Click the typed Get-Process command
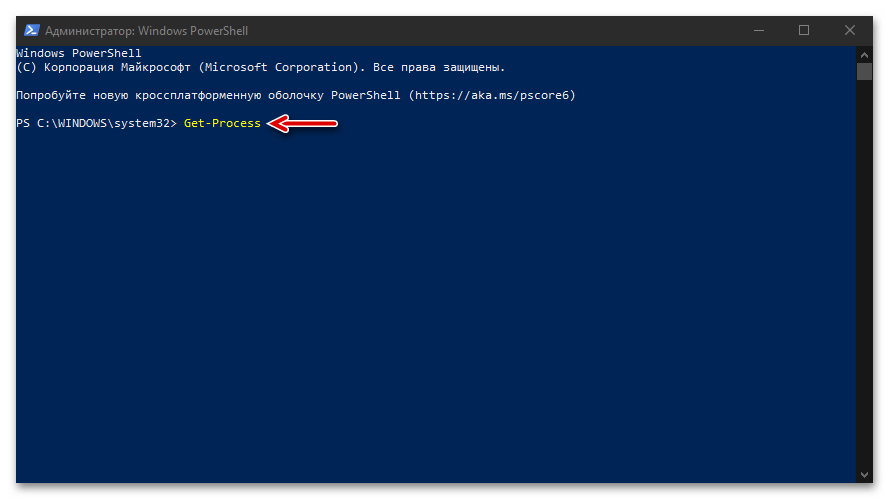The image size is (889, 499). click(222, 123)
